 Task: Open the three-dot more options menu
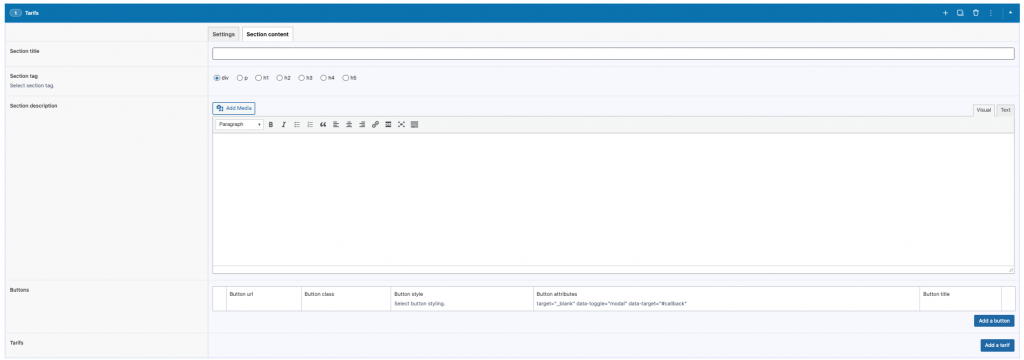coord(991,13)
